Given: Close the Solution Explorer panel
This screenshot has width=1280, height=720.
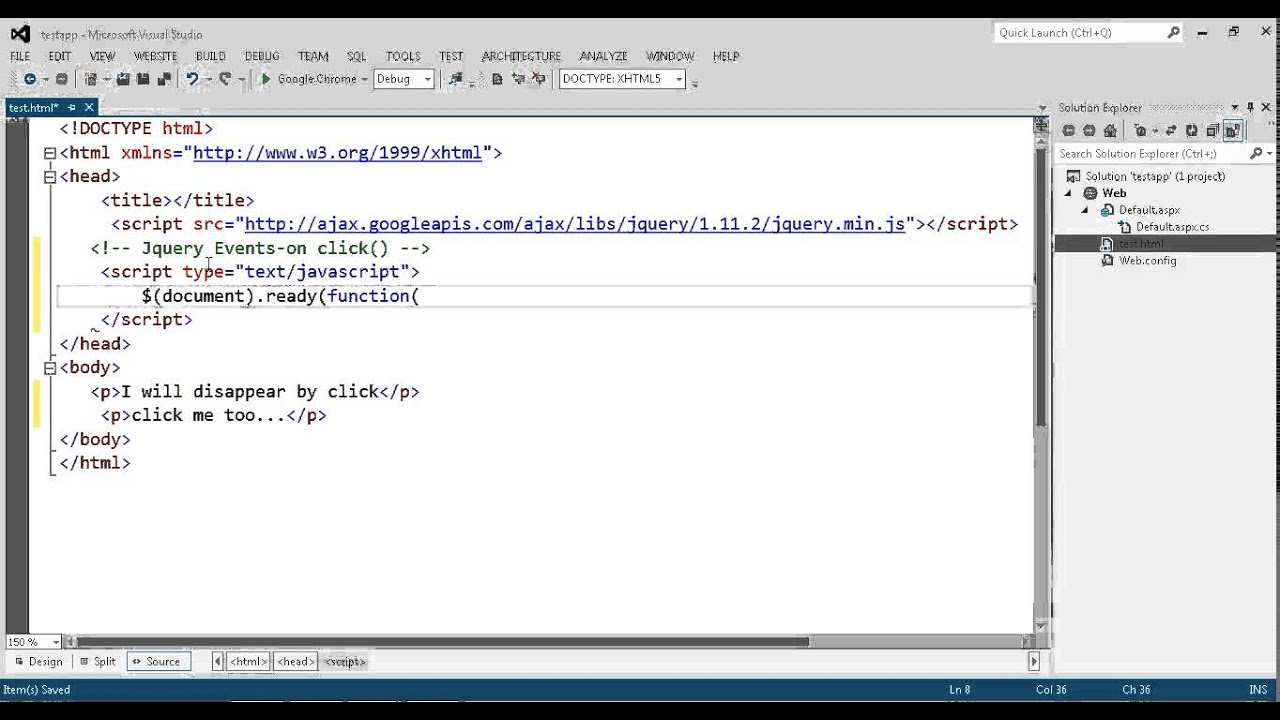Looking at the screenshot, I should coord(1266,107).
